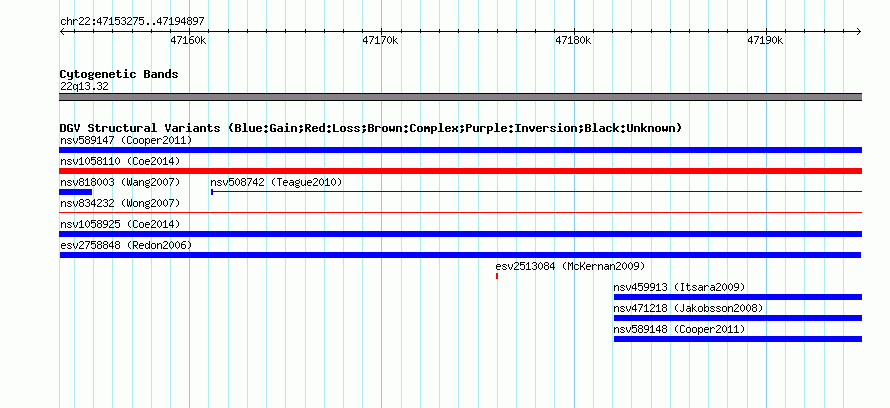Open the nsv1058110 (Coe2014) label
The image size is (890, 408).
pyautogui.click(x=120, y=161)
